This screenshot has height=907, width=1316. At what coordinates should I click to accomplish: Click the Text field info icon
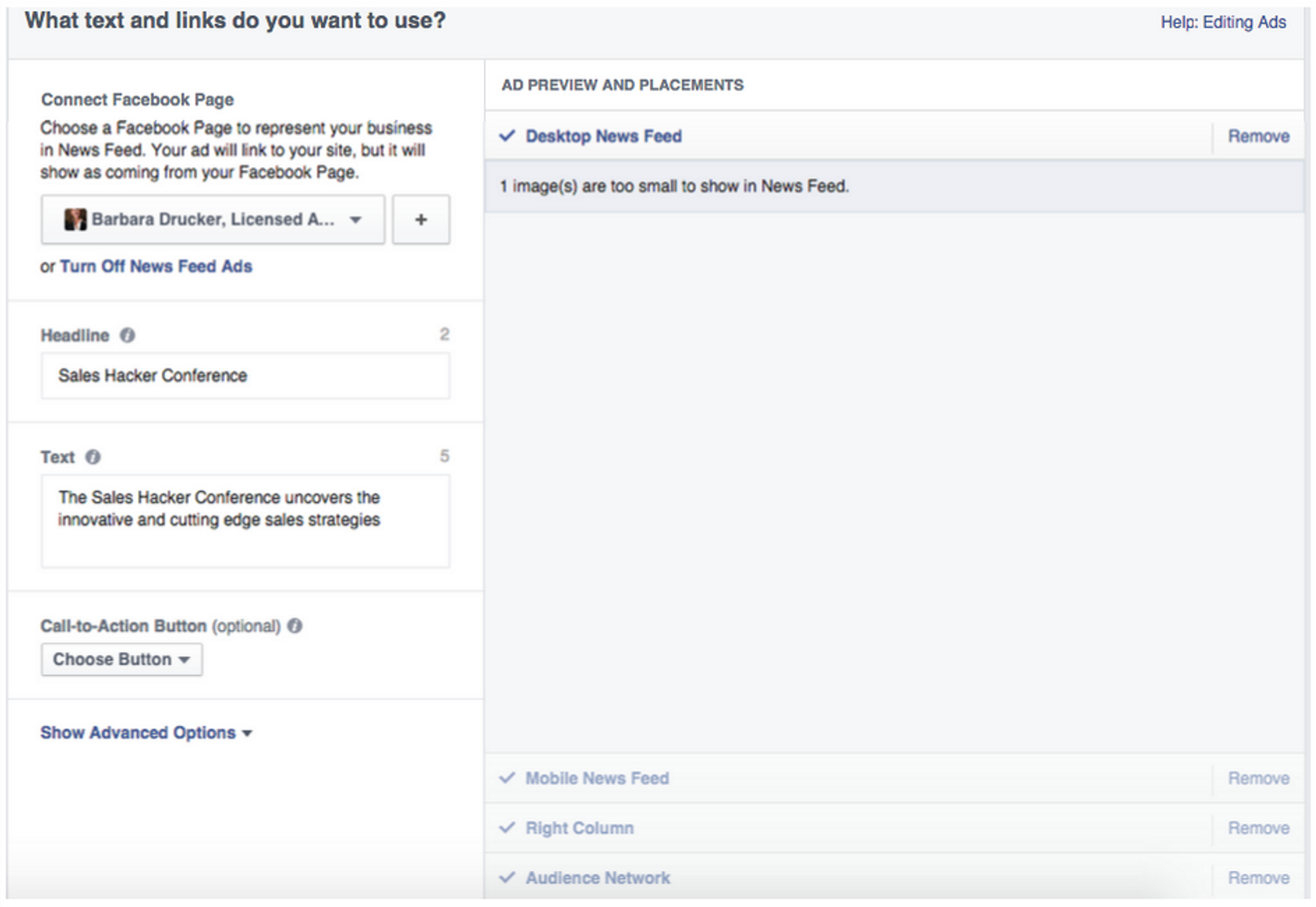(93, 457)
